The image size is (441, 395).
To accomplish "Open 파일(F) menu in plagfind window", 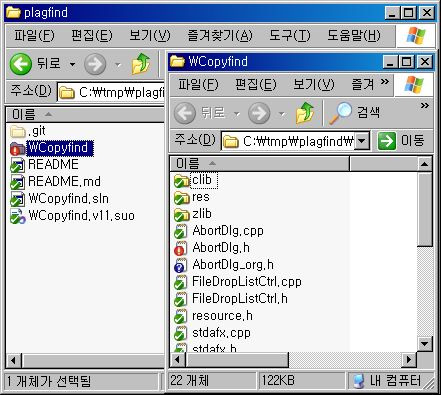I will click(34, 35).
